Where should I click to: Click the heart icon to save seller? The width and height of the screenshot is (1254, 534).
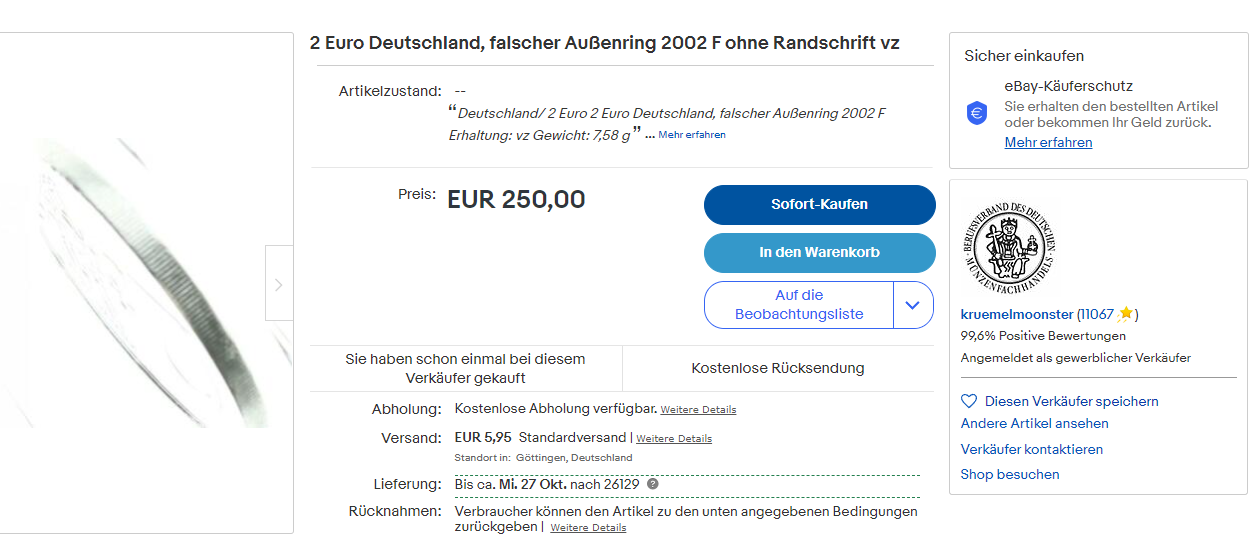point(968,401)
